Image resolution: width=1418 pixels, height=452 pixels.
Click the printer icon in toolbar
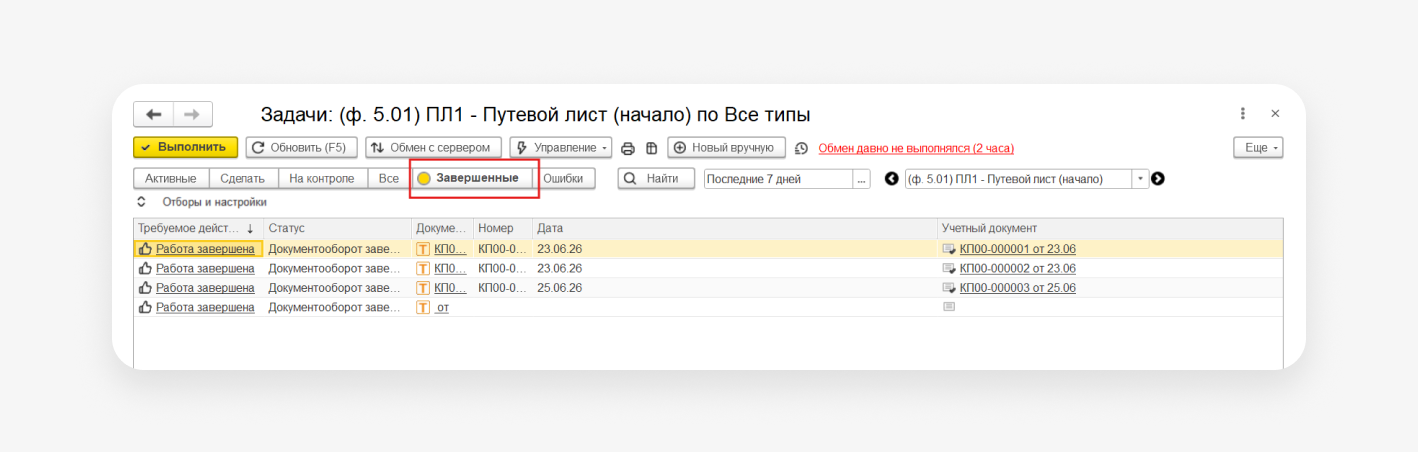coord(628,148)
